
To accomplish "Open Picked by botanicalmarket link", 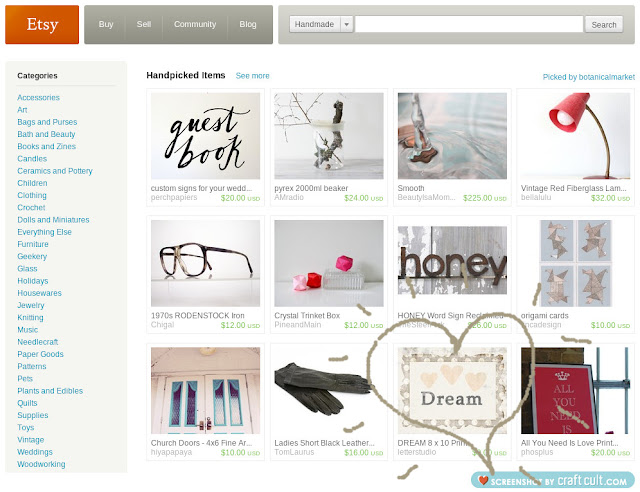I will (x=589, y=77).
